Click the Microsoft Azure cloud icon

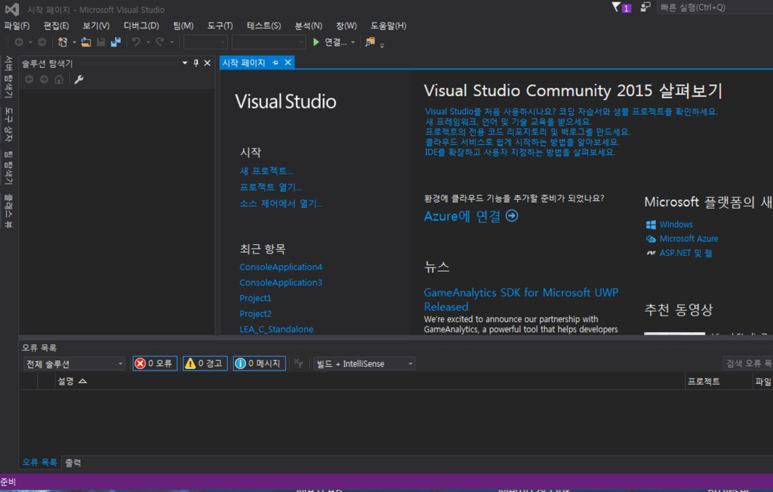[651, 239]
